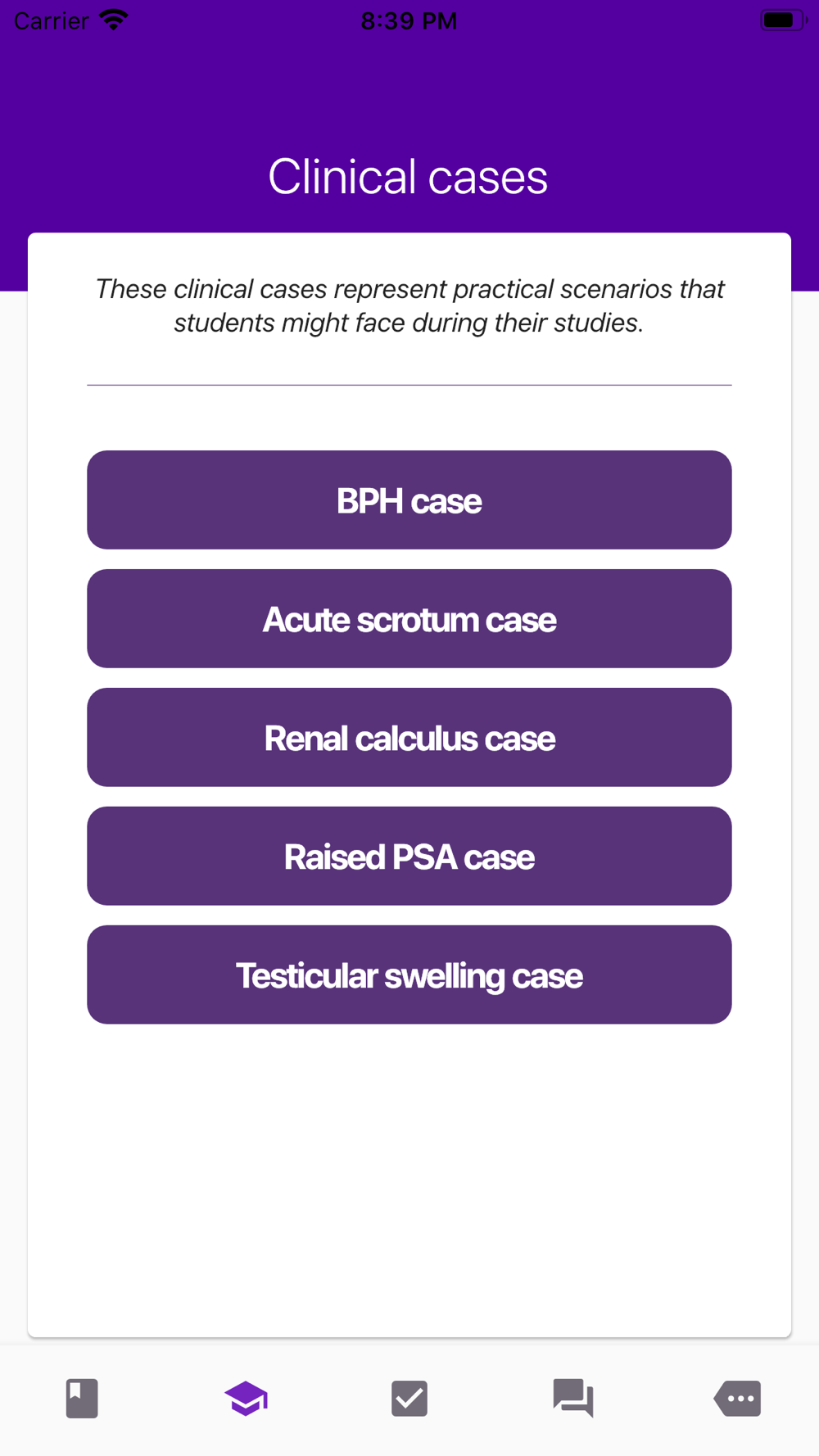The width and height of the screenshot is (819, 1456).
Task: Click the word "scenarios" in the description
Action: [x=618, y=289]
